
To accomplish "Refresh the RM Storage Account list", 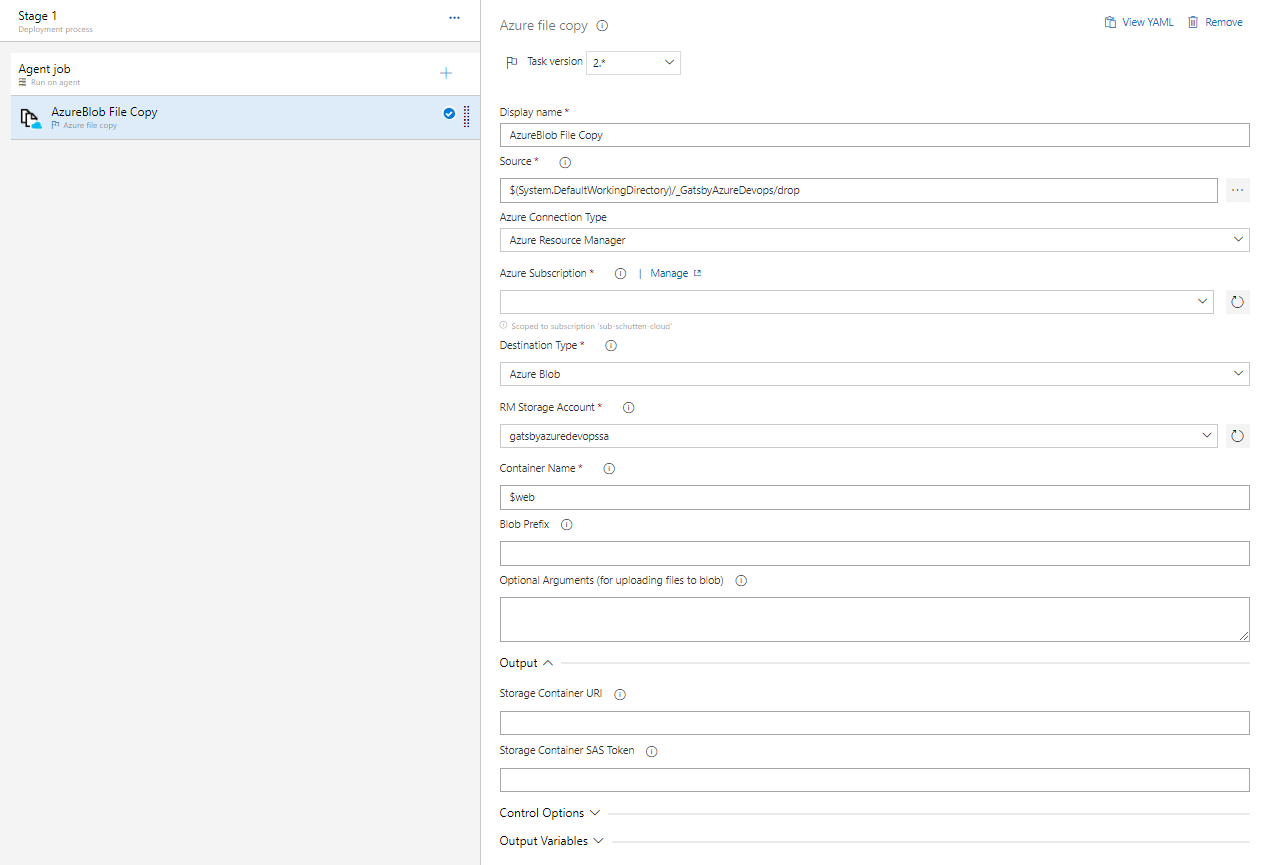I will (x=1237, y=436).
